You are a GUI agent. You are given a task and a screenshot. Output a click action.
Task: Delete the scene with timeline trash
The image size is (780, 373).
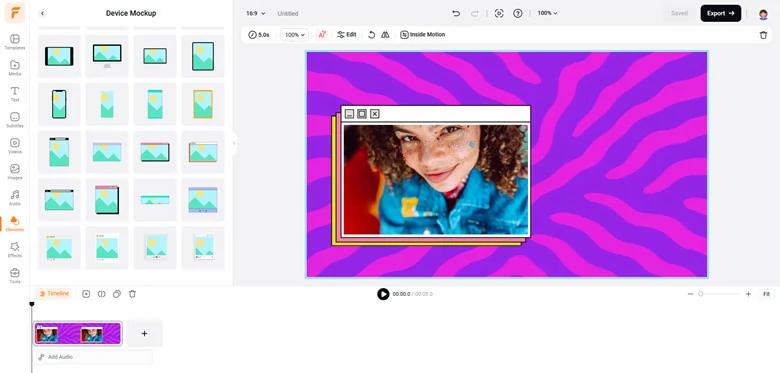tap(132, 294)
